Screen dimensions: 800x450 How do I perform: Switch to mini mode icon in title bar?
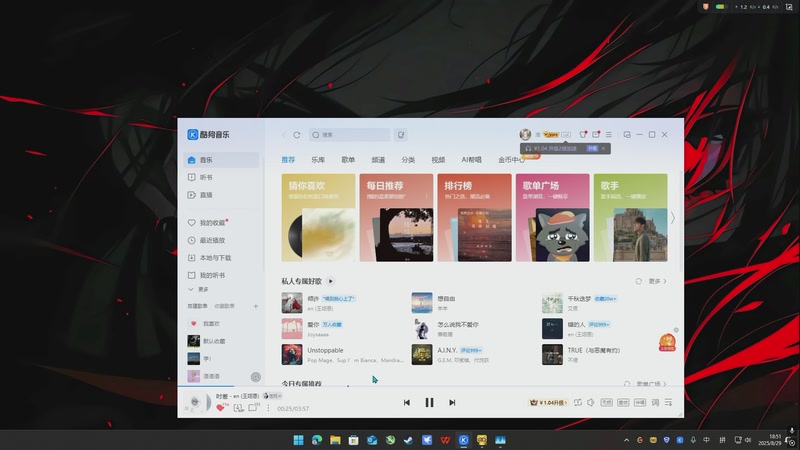click(x=627, y=135)
